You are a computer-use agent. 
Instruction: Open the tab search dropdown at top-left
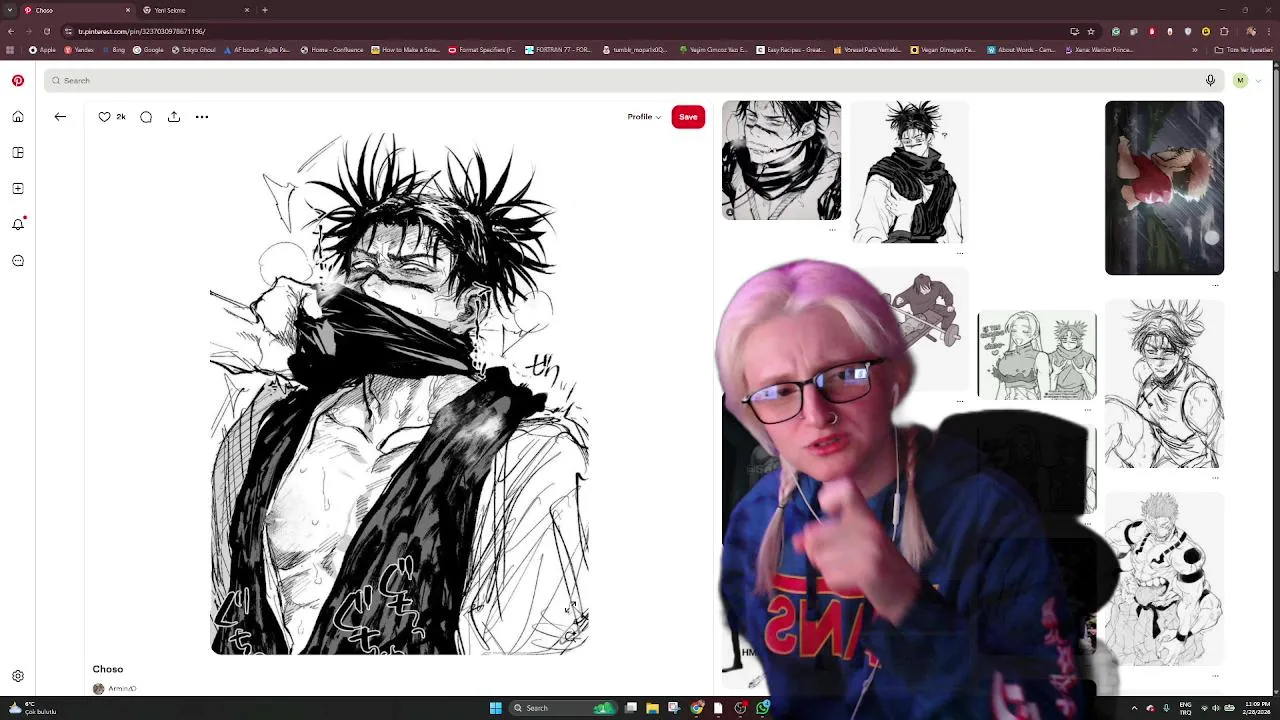[10, 10]
